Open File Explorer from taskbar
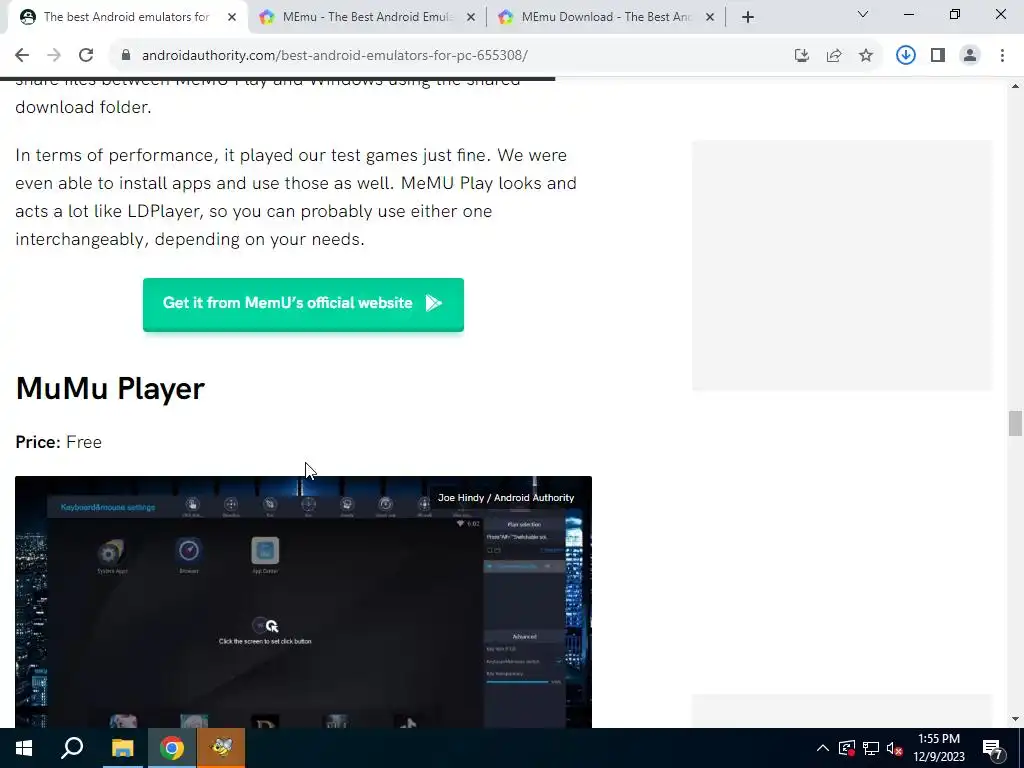 pos(122,748)
